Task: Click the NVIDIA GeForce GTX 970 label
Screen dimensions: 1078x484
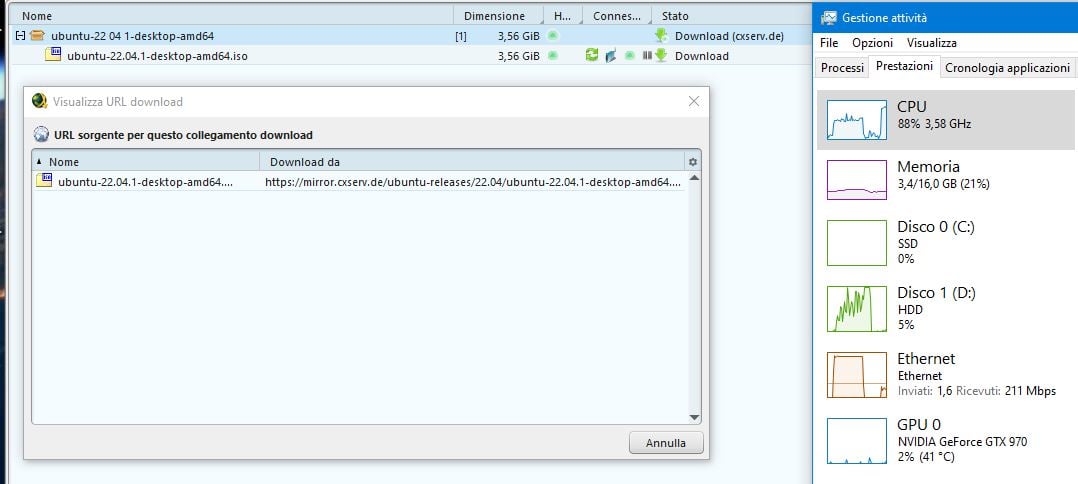Action: 962,442
